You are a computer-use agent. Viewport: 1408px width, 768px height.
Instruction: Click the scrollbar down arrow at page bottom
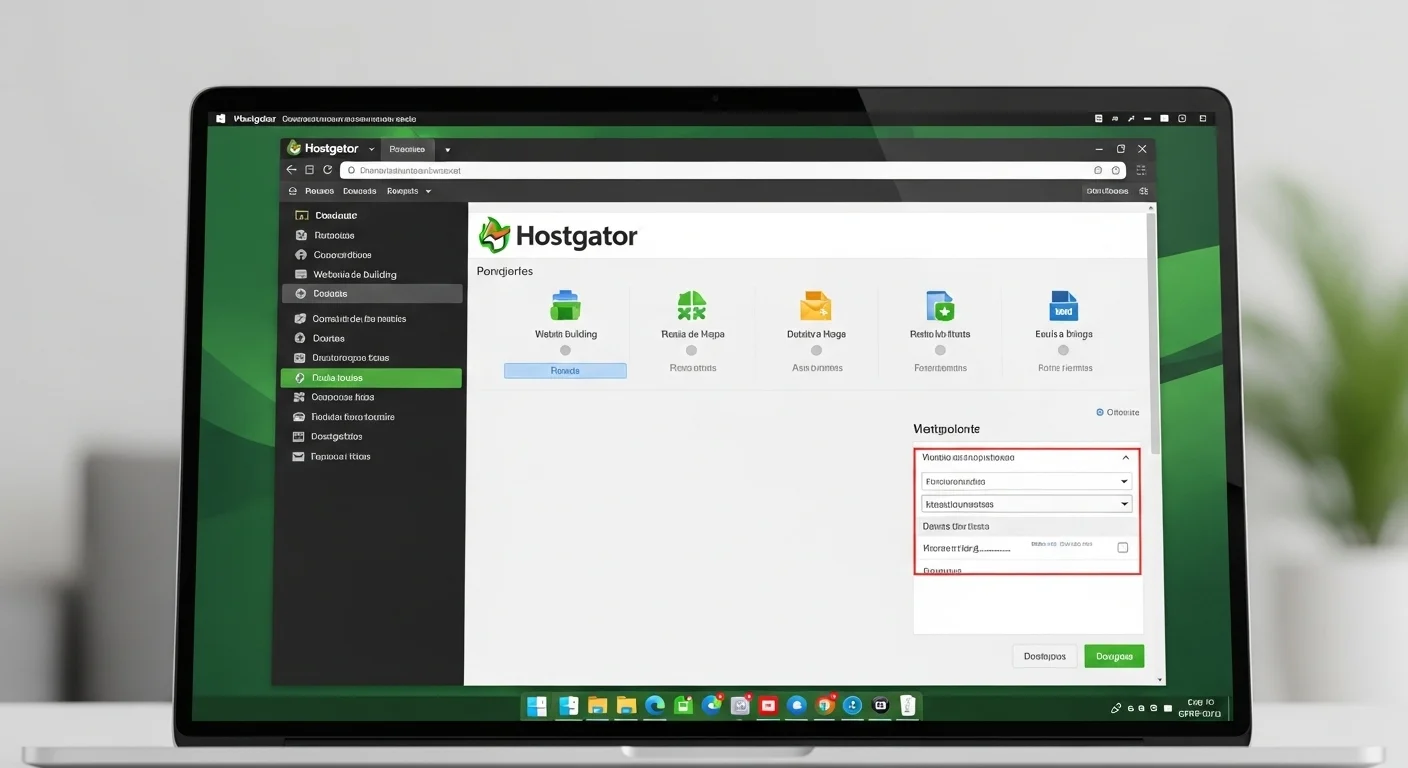(x=1159, y=680)
